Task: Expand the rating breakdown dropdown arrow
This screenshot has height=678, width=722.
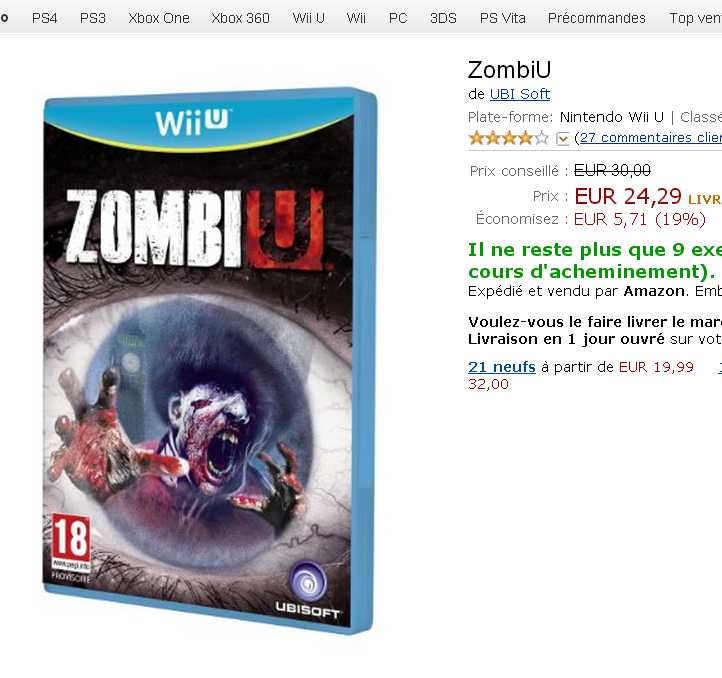Action: coord(563,138)
